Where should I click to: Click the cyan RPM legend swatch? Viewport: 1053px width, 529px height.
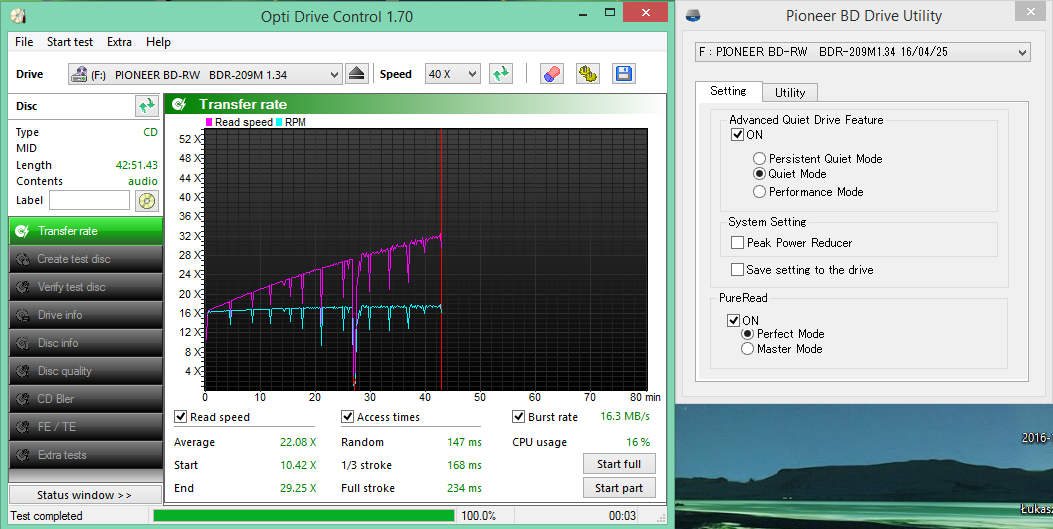click(x=279, y=122)
